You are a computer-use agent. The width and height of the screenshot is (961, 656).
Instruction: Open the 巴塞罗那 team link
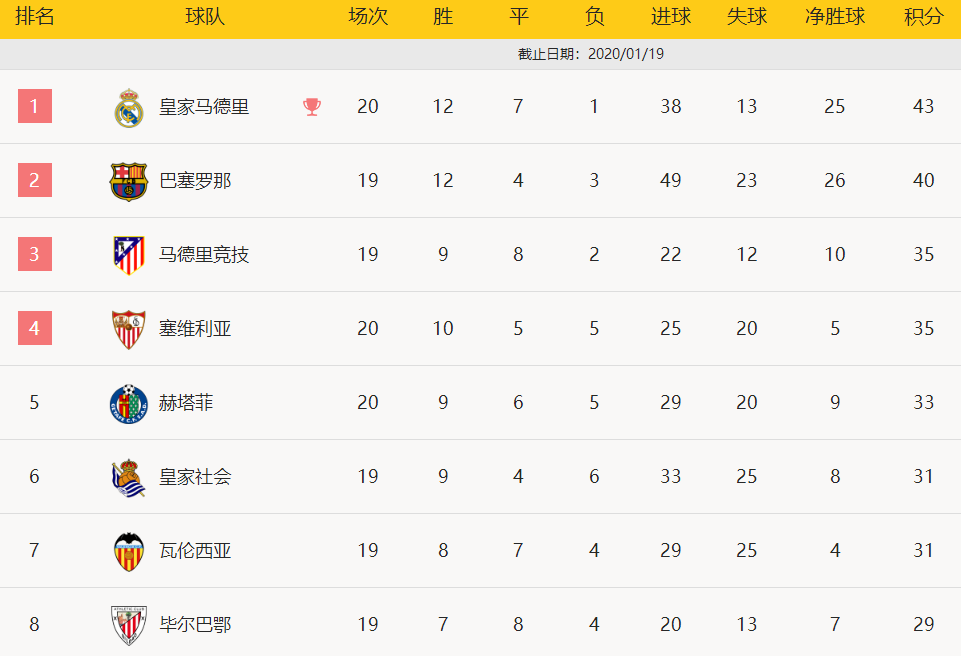pyautogui.click(x=195, y=181)
